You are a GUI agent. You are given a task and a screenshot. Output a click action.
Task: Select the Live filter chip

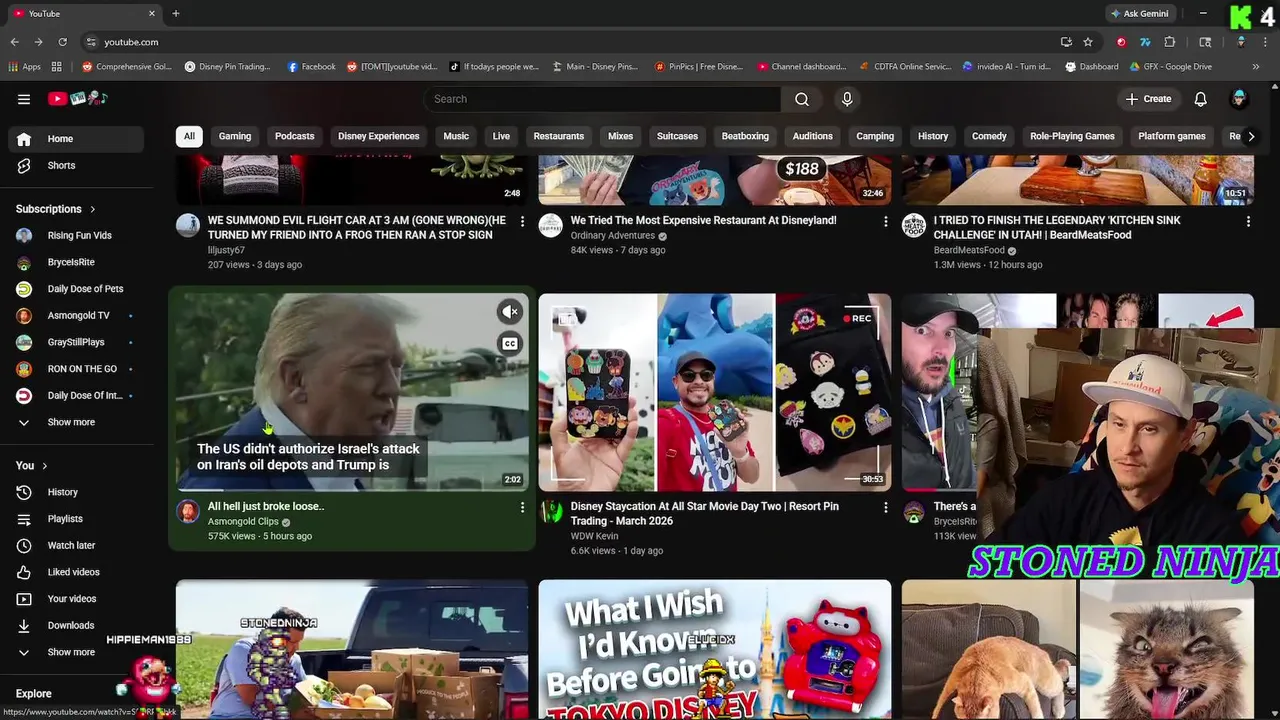501,136
